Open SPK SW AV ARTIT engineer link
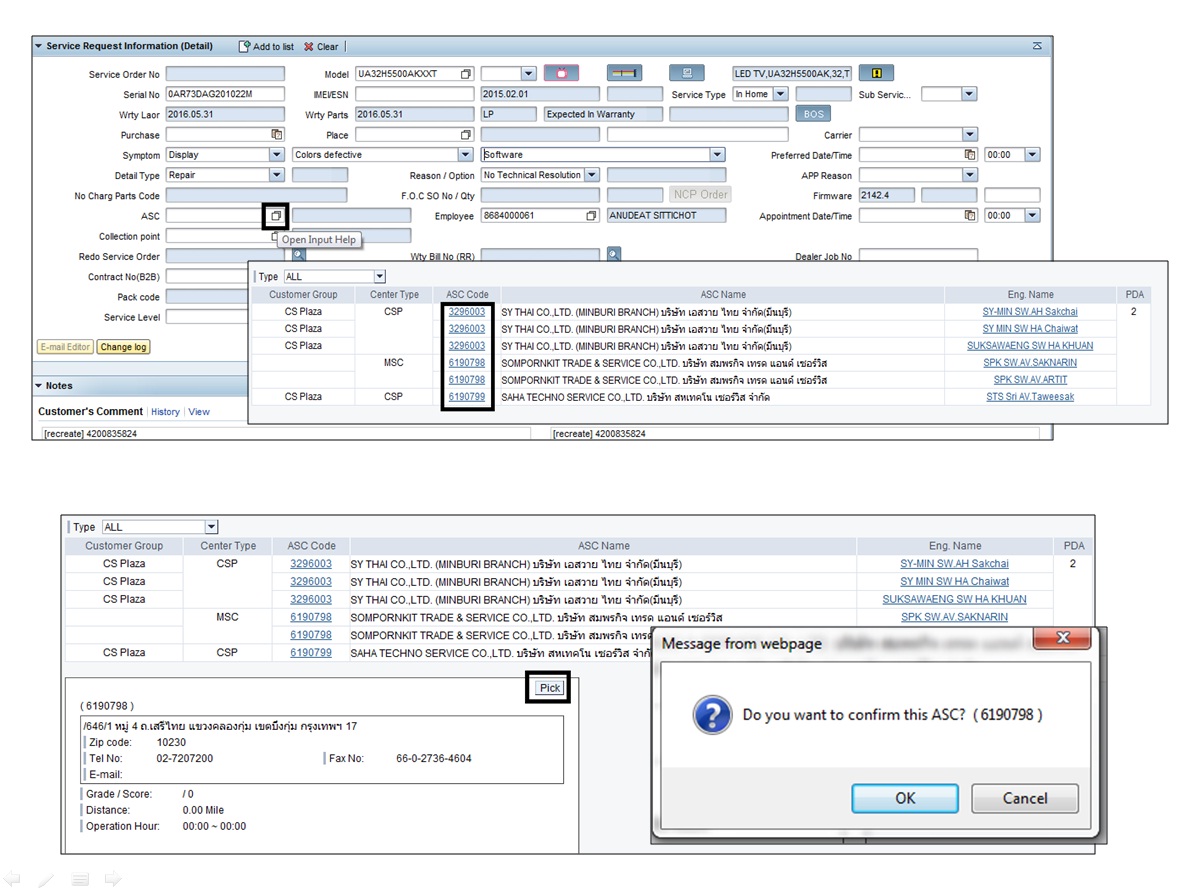 pyautogui.click(x=1030, y=380)
